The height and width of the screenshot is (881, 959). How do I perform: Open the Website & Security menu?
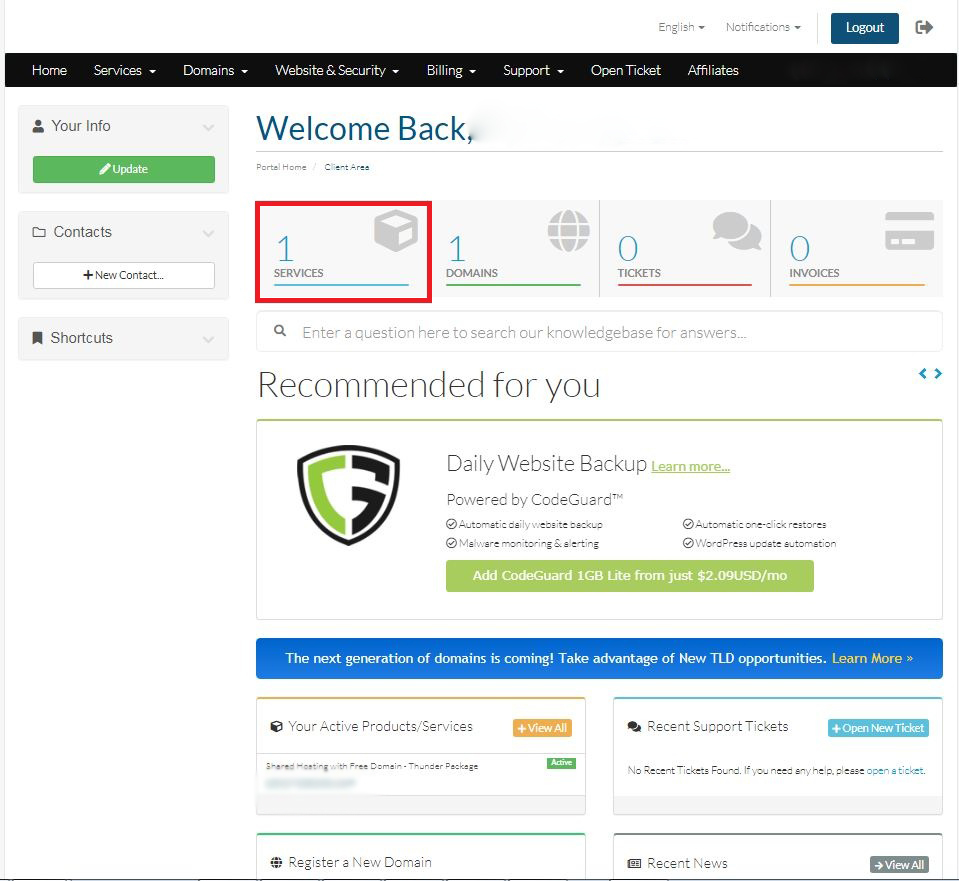pyautogui.click(x=337, y=70)
